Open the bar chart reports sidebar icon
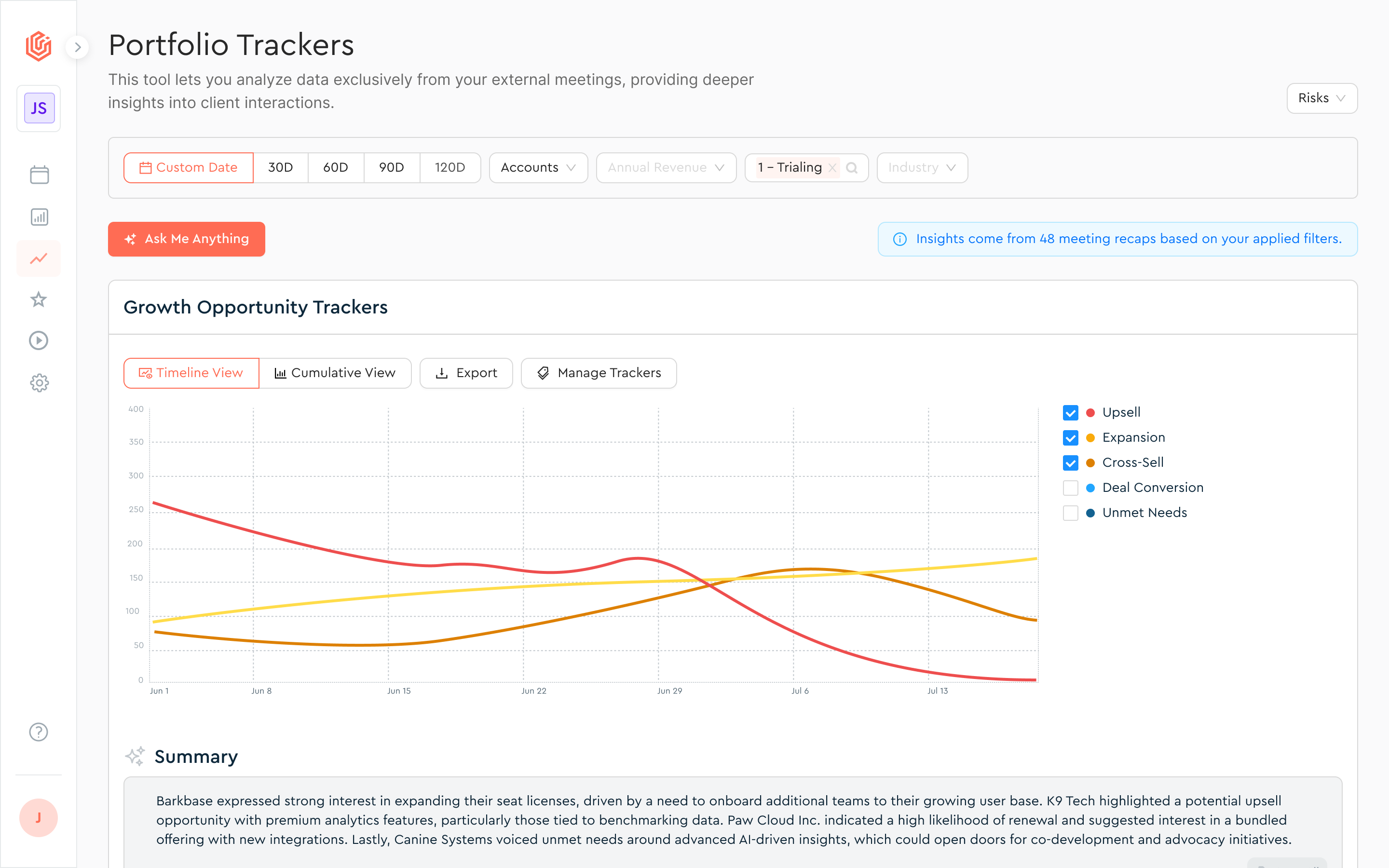This screenshot has height=868, width=1389. click(x=39, y=217)
